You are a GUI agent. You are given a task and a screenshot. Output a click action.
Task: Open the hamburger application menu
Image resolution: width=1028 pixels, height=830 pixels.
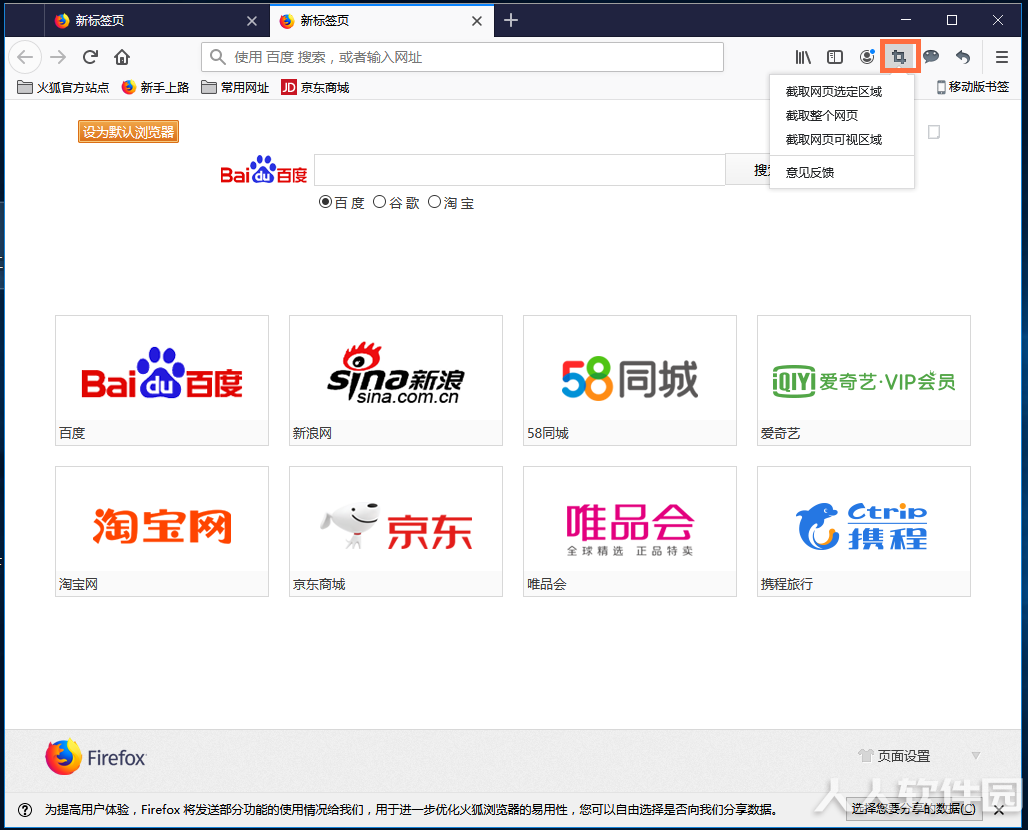click(x=1001, y=57)
